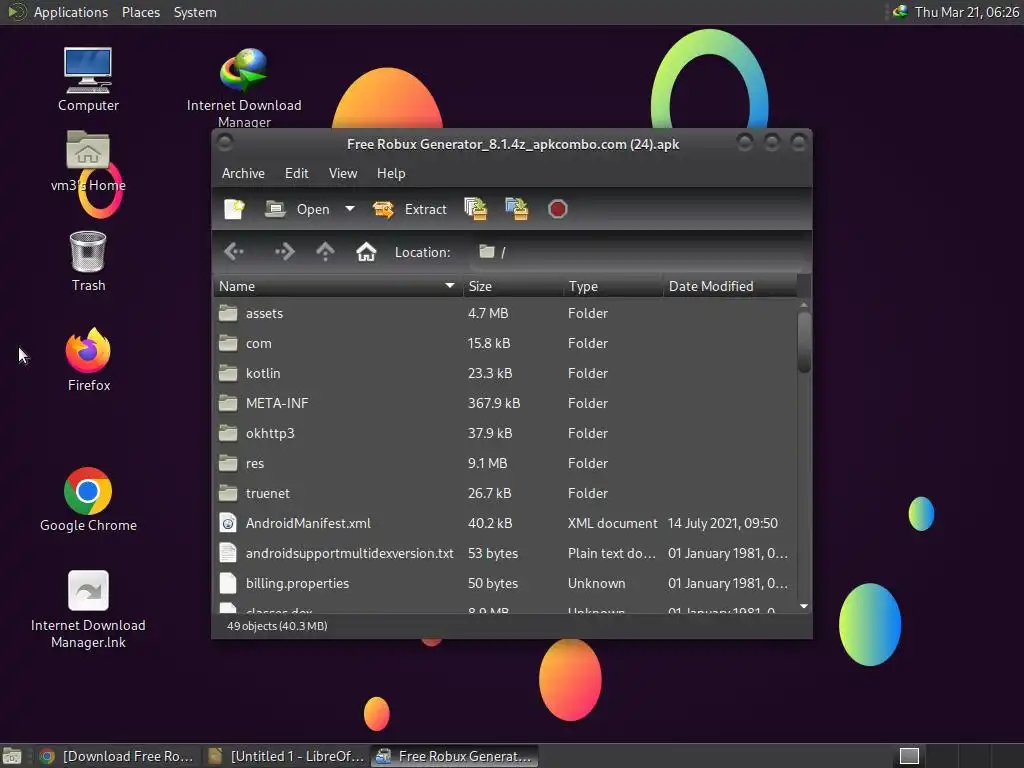Click the 14 July 2021, 09:50 date

click(x=722, y=523)
